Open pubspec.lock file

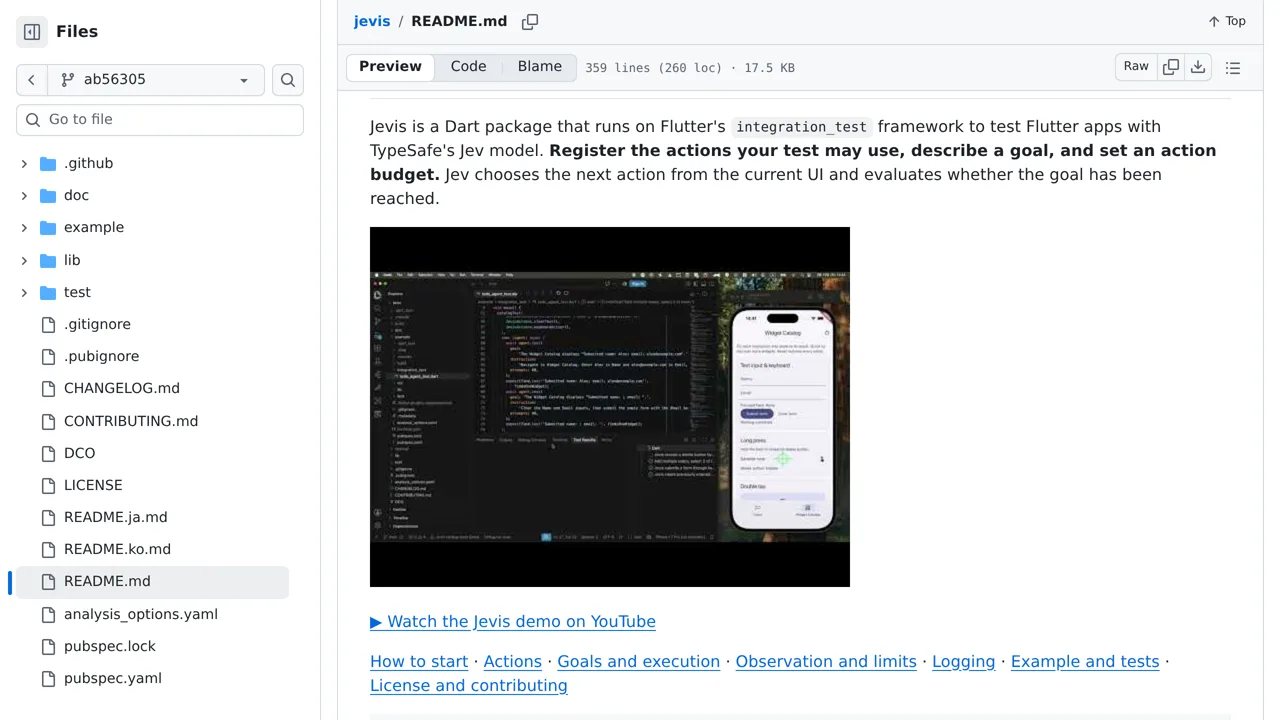pos(110,646)
